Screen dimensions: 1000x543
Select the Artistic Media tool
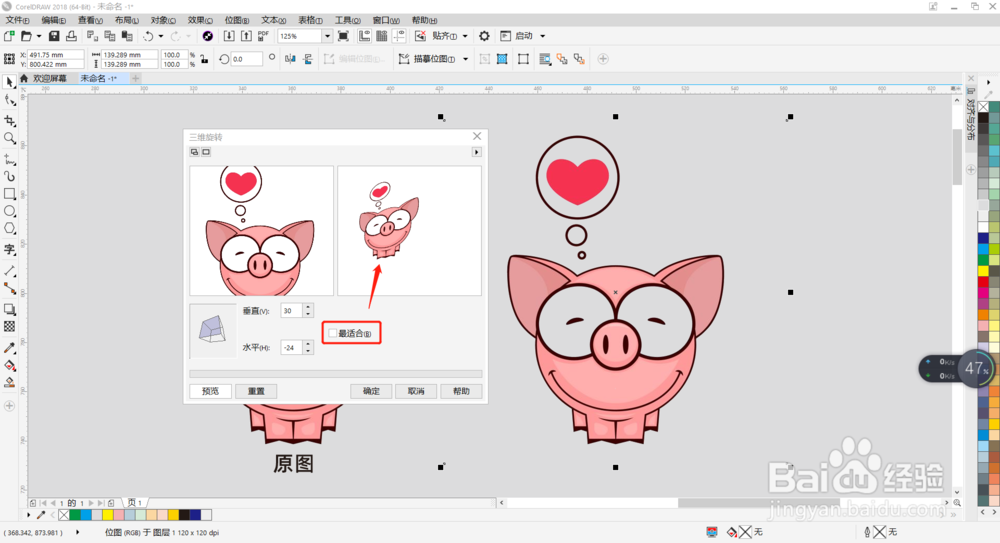click(10, 176)
